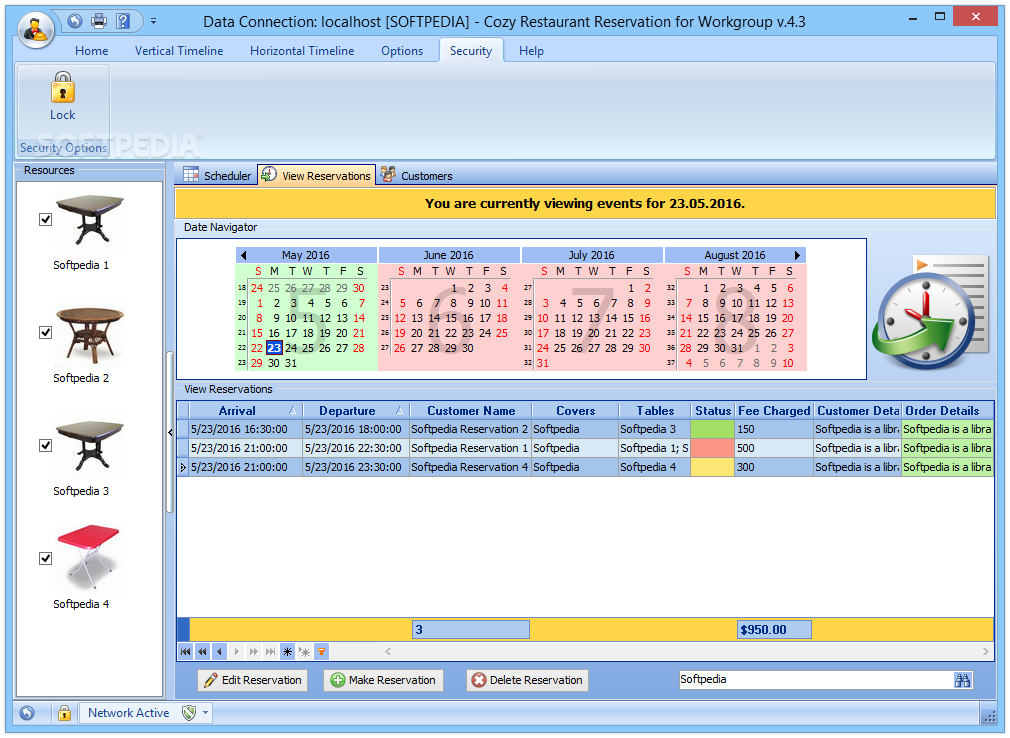The height and width of the screenshot is (738, 1010).
Task: Switch to Vertical Timeline tab
Action: [178, 51]
